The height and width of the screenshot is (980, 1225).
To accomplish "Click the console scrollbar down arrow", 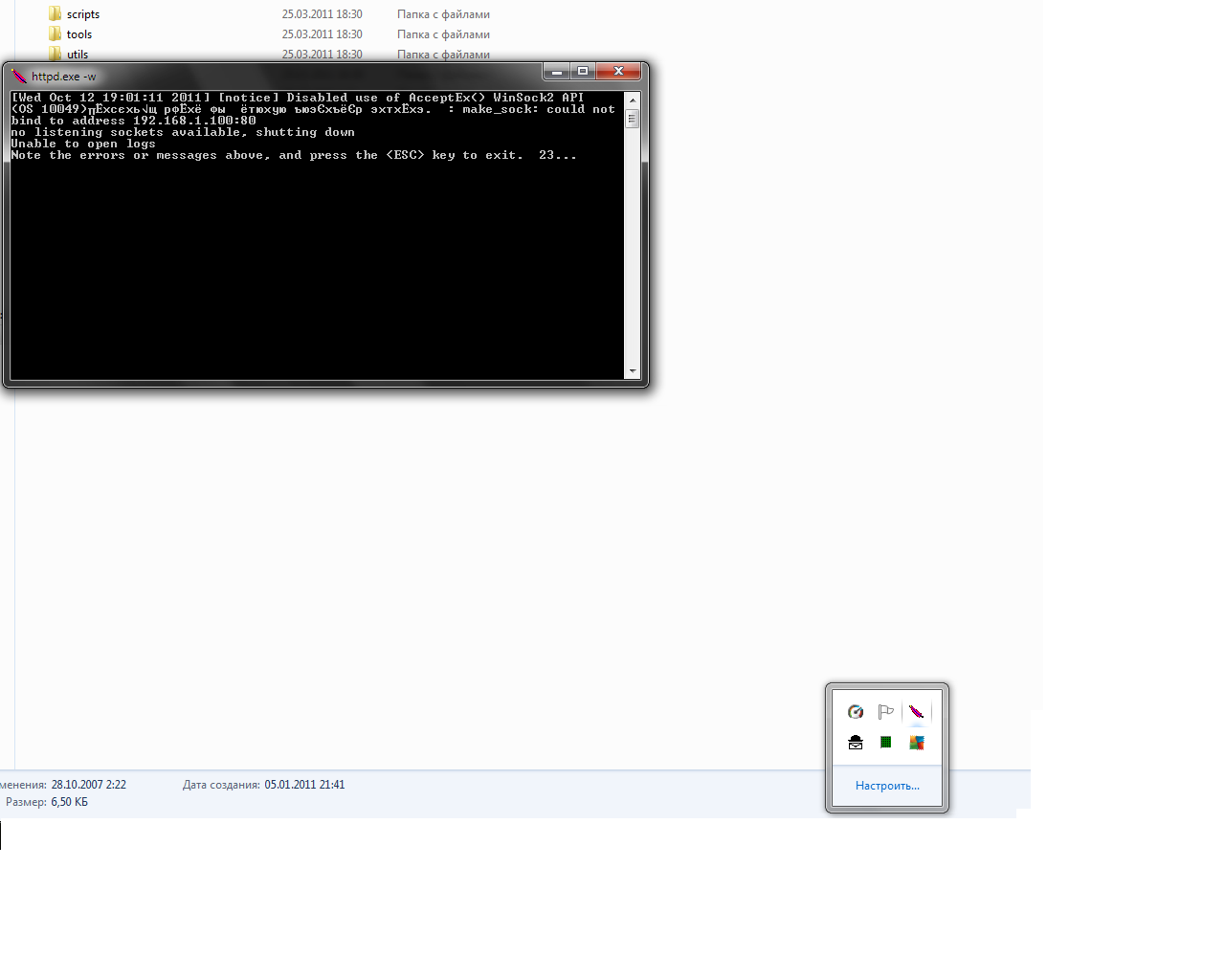I will [632, 371].
